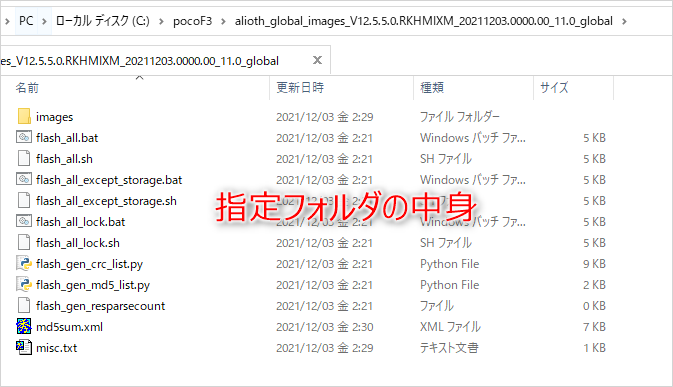Select the flash_all_except_storage.bat file name
The height and width of the screenshot is (387, 673).
tap(109, 180)
